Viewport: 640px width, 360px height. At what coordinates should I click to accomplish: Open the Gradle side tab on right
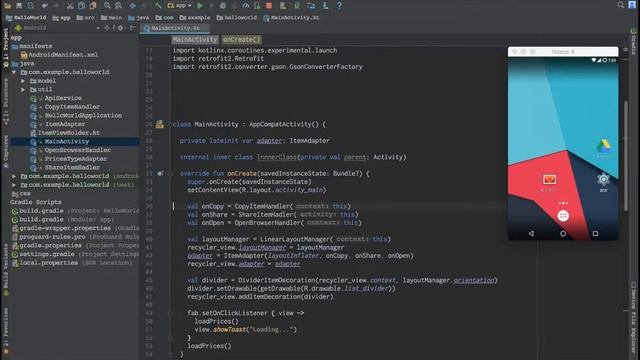(633, 41)
